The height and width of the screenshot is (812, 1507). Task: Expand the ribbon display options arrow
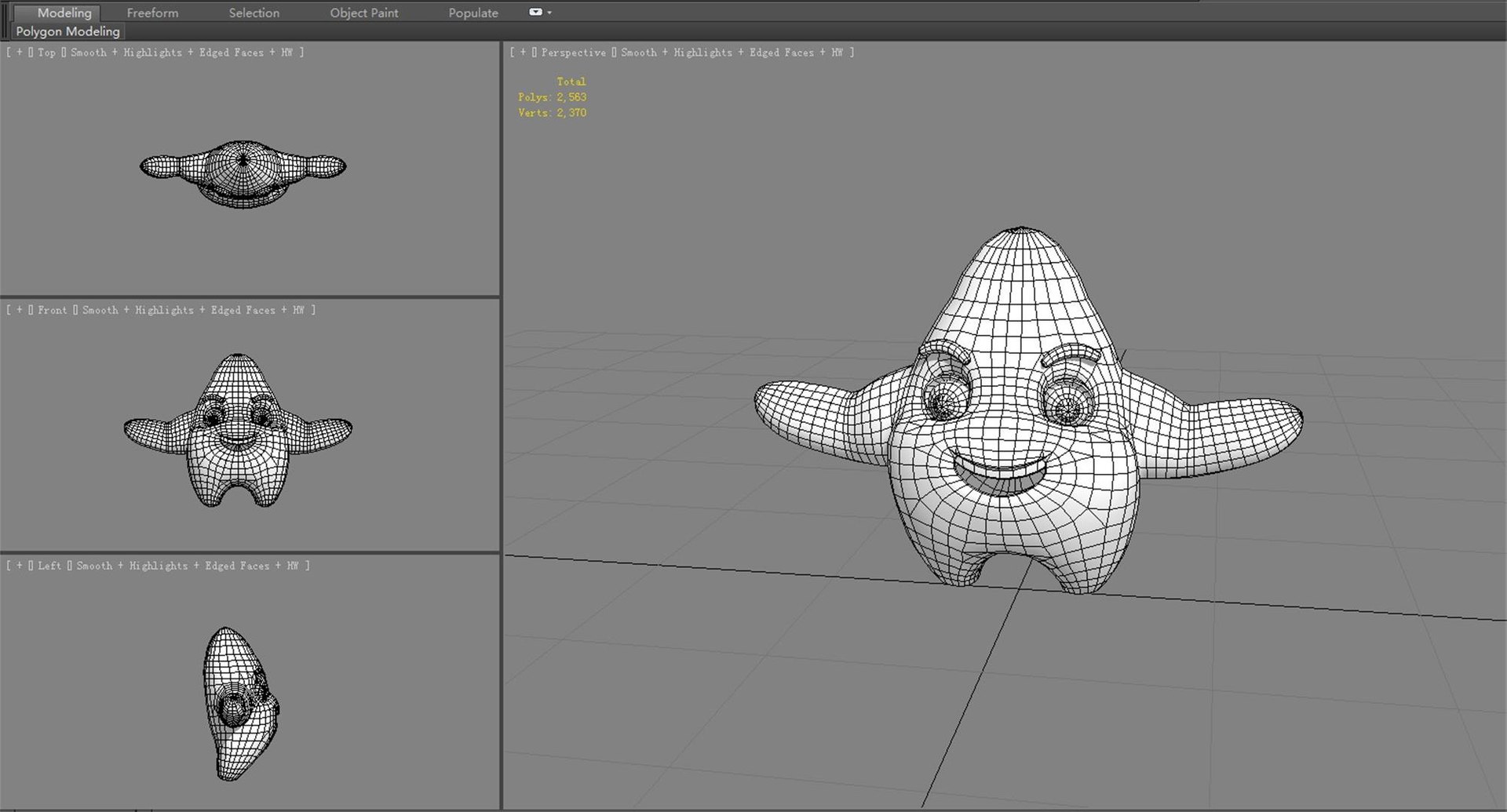549,13
